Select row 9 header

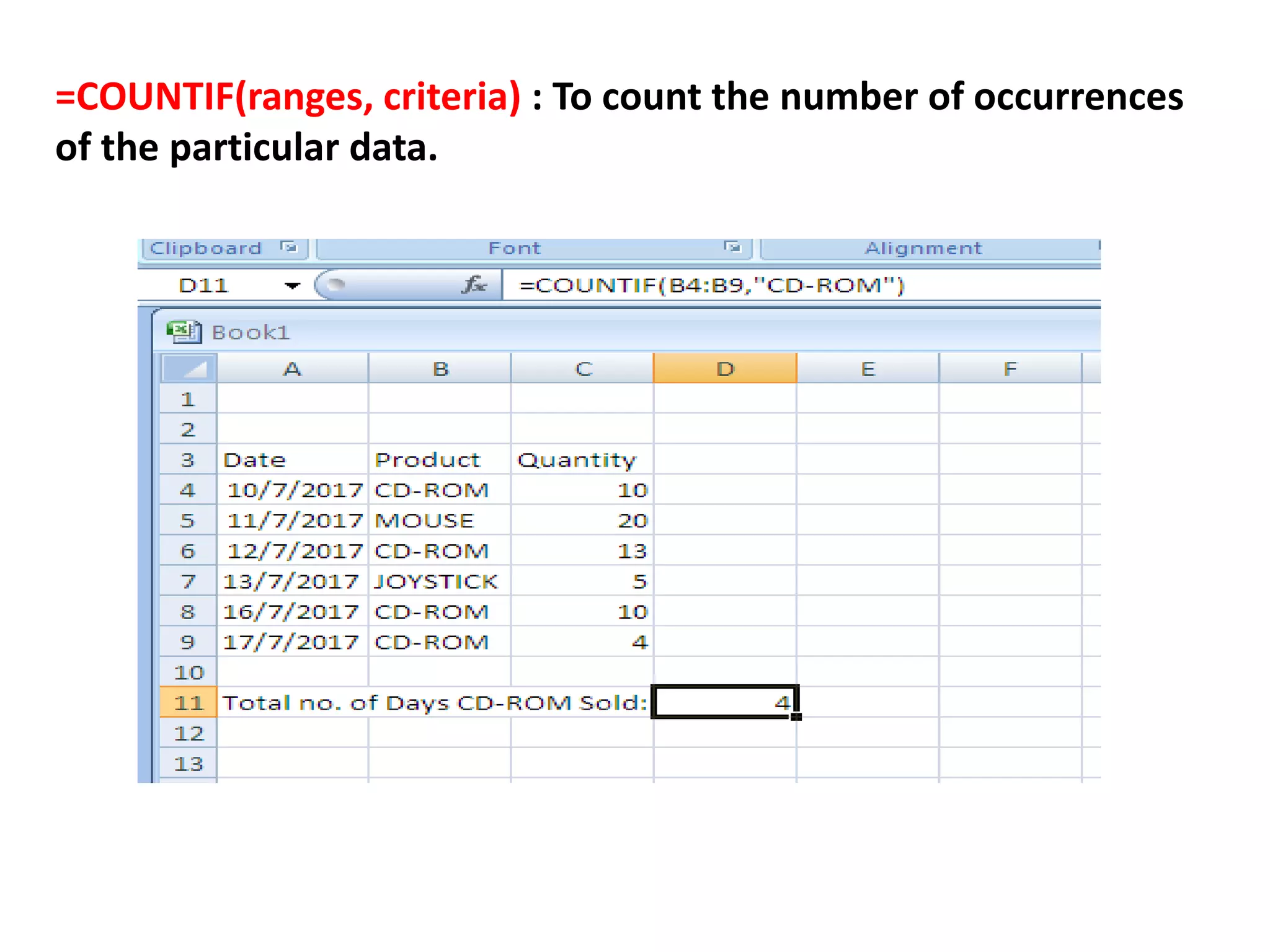[x=189, y=641]
